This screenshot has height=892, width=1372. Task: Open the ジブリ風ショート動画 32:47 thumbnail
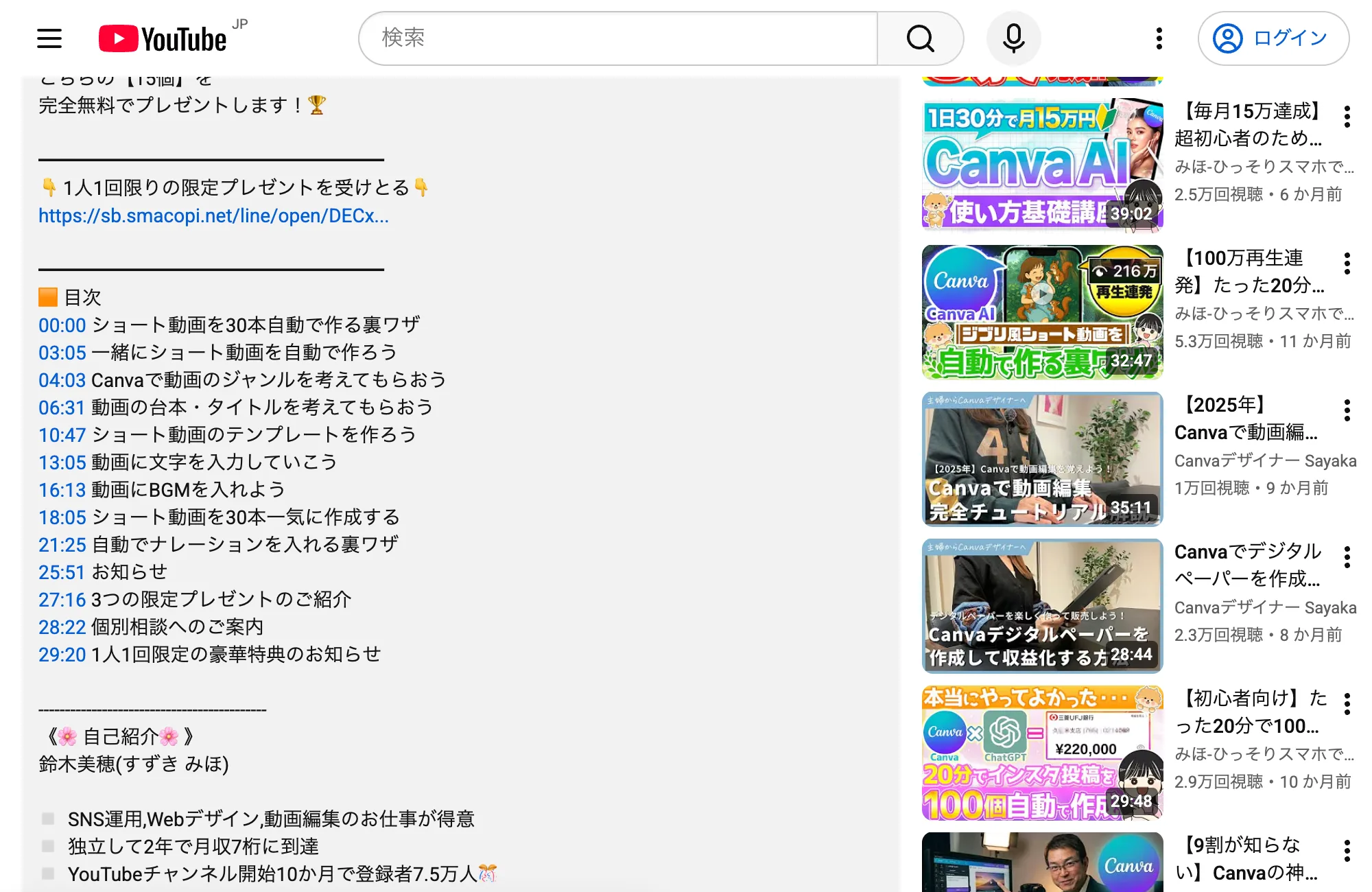pos(1043,312)
